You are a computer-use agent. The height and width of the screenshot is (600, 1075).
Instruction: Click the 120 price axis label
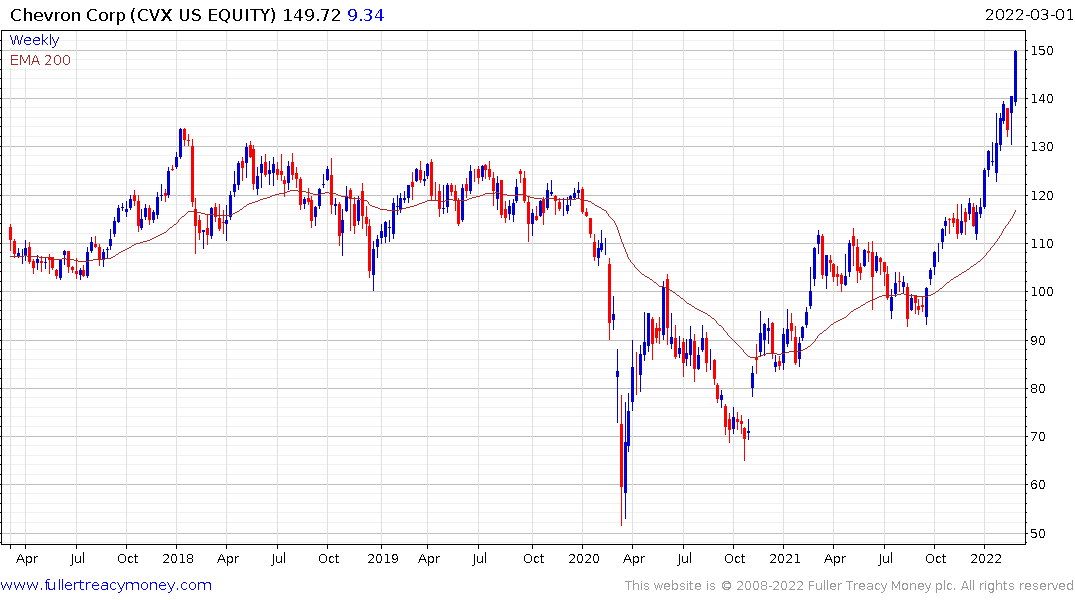click(1042, 195)
